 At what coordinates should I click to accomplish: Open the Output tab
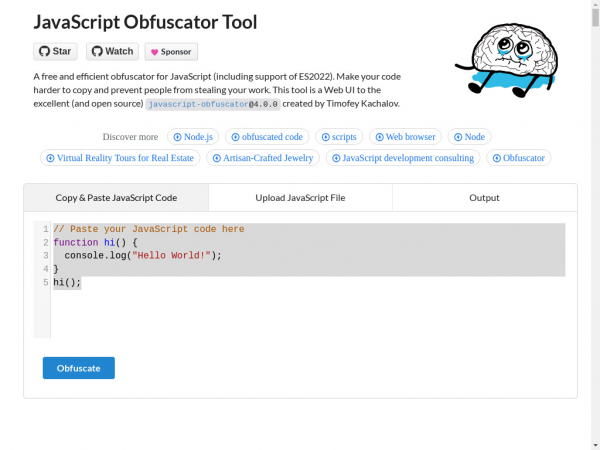point(484,198)
